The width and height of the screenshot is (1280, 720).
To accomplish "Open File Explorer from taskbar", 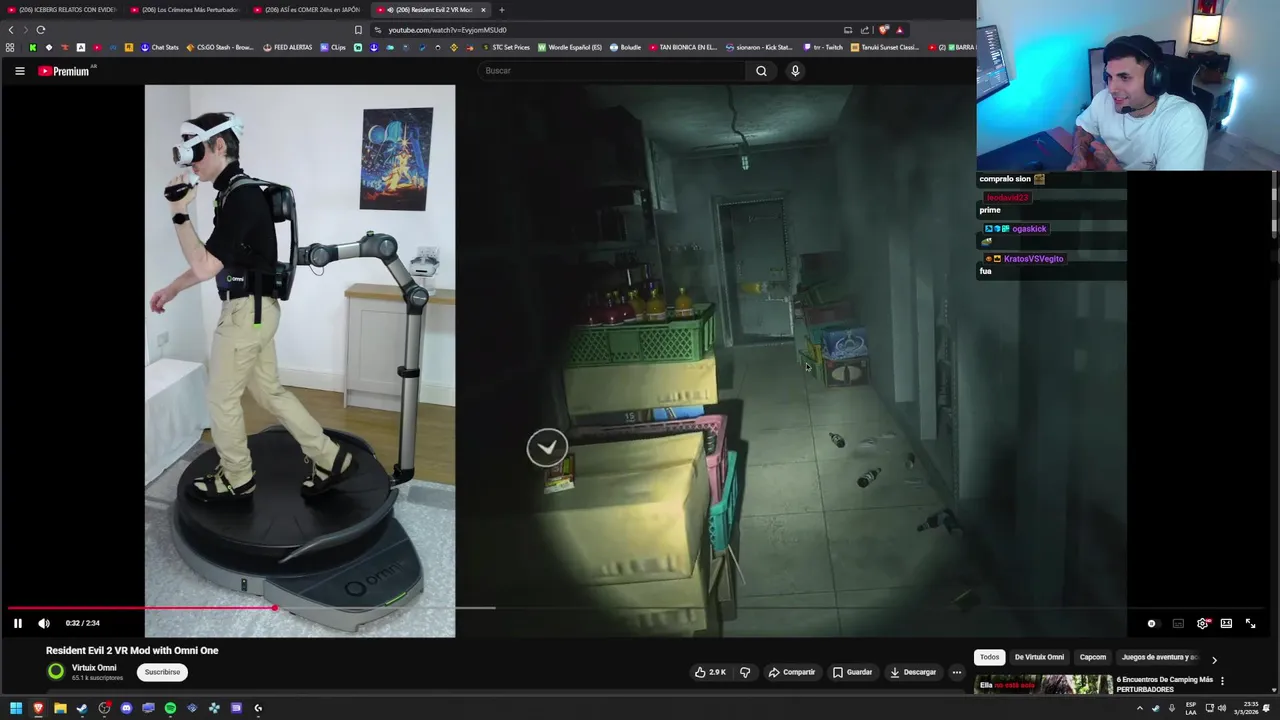I will 60,708.
